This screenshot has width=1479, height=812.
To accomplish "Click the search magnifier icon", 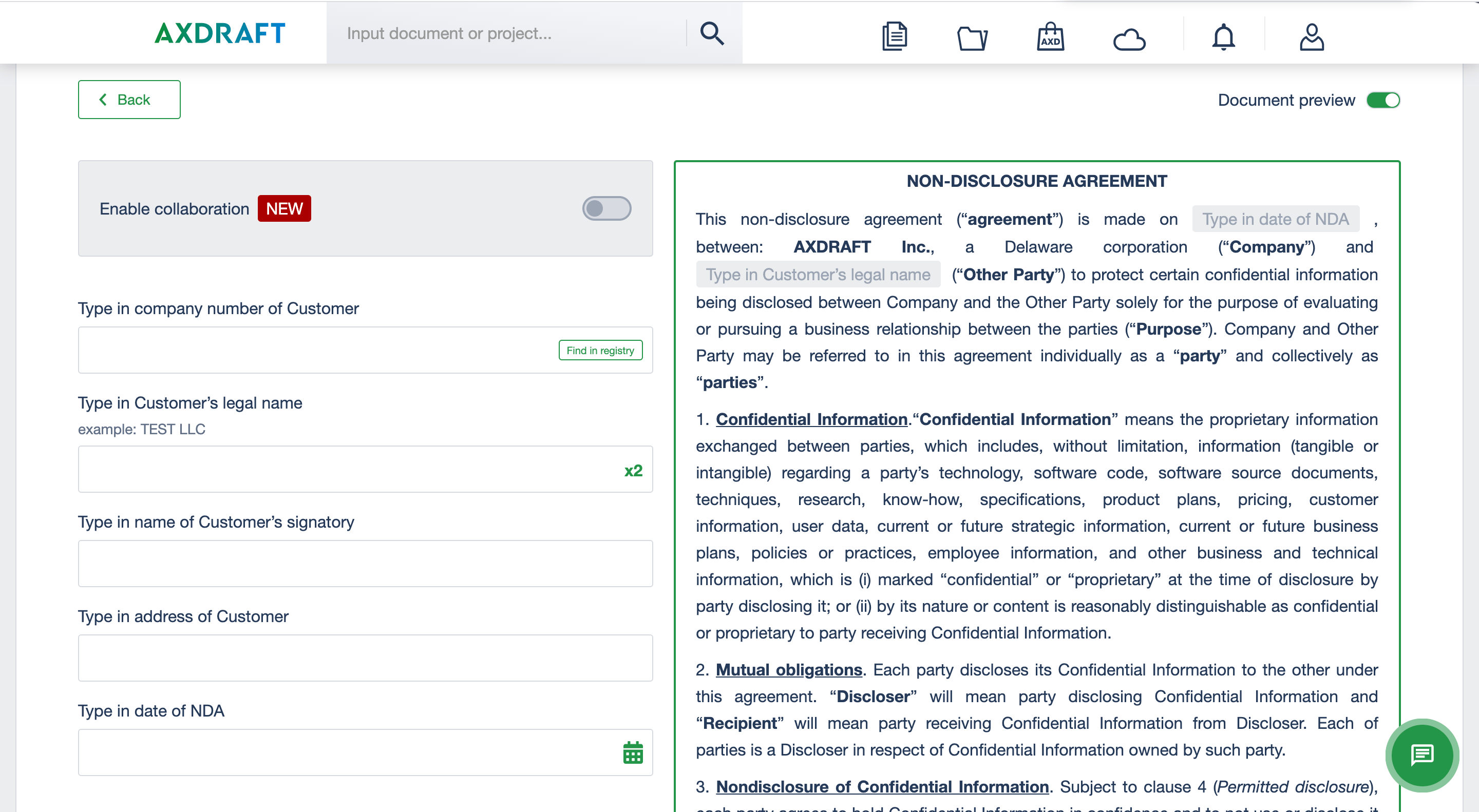I will pos(711,33).
